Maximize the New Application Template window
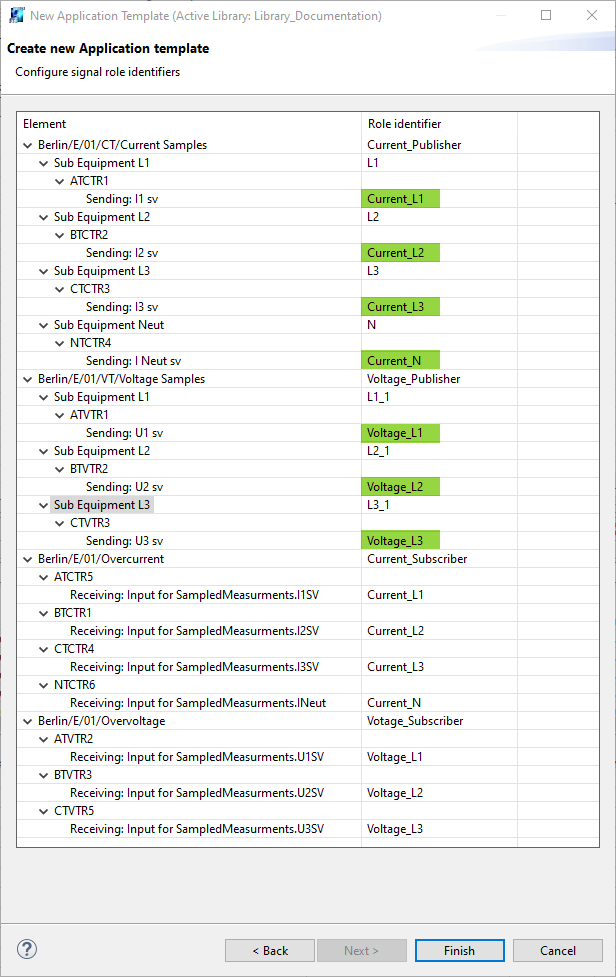Image resolution: width=616 pixels, height=977 pixels. click(546, 16)
